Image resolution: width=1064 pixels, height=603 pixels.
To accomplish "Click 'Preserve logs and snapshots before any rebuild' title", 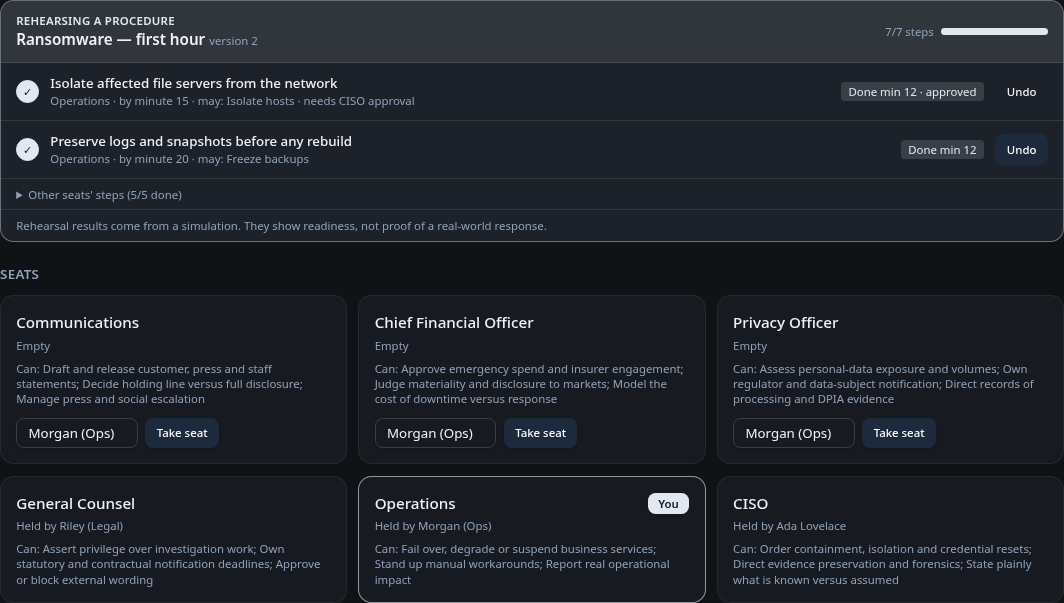I will [201, 141].
